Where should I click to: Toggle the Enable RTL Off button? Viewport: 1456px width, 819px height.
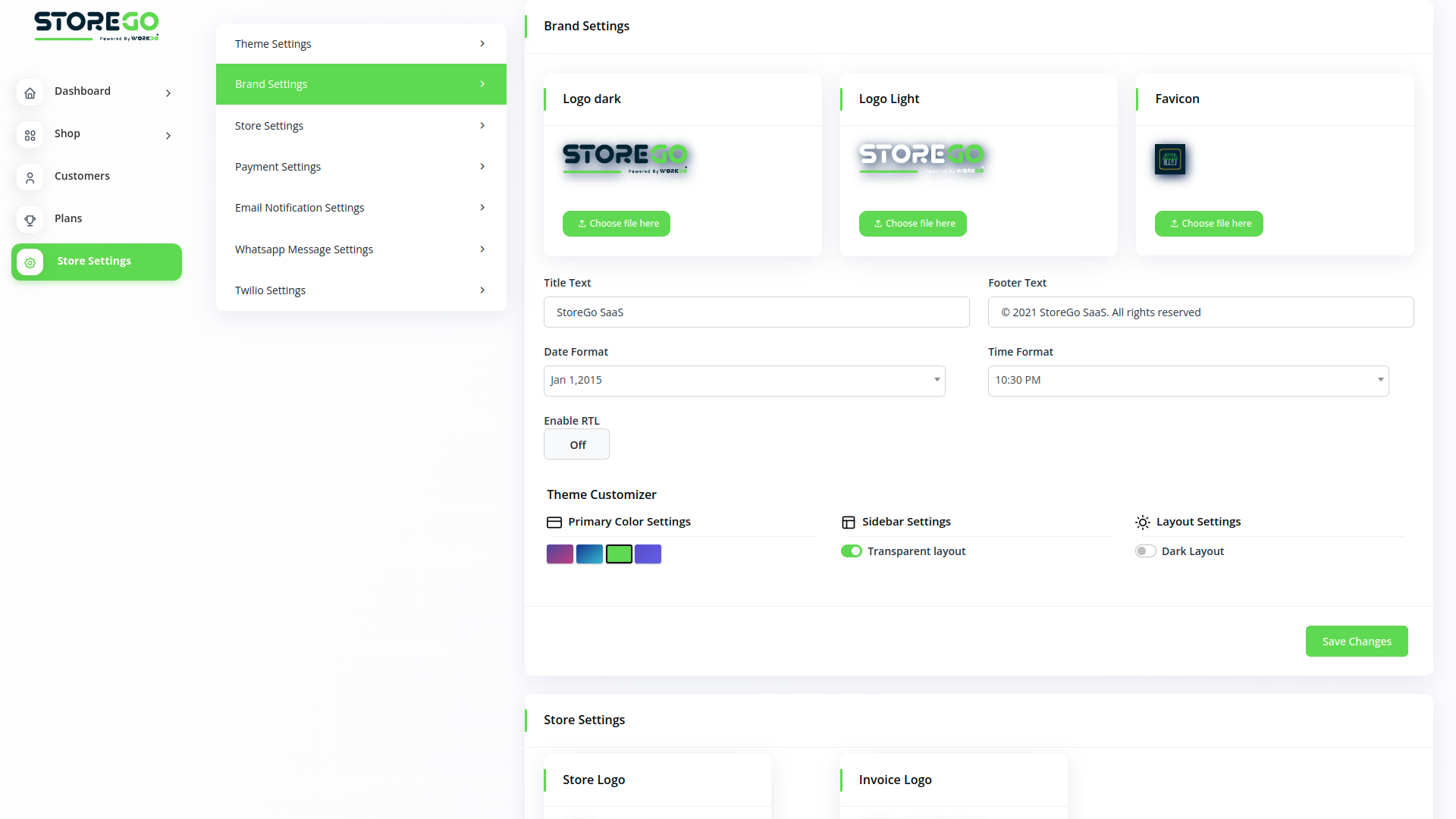576,444
